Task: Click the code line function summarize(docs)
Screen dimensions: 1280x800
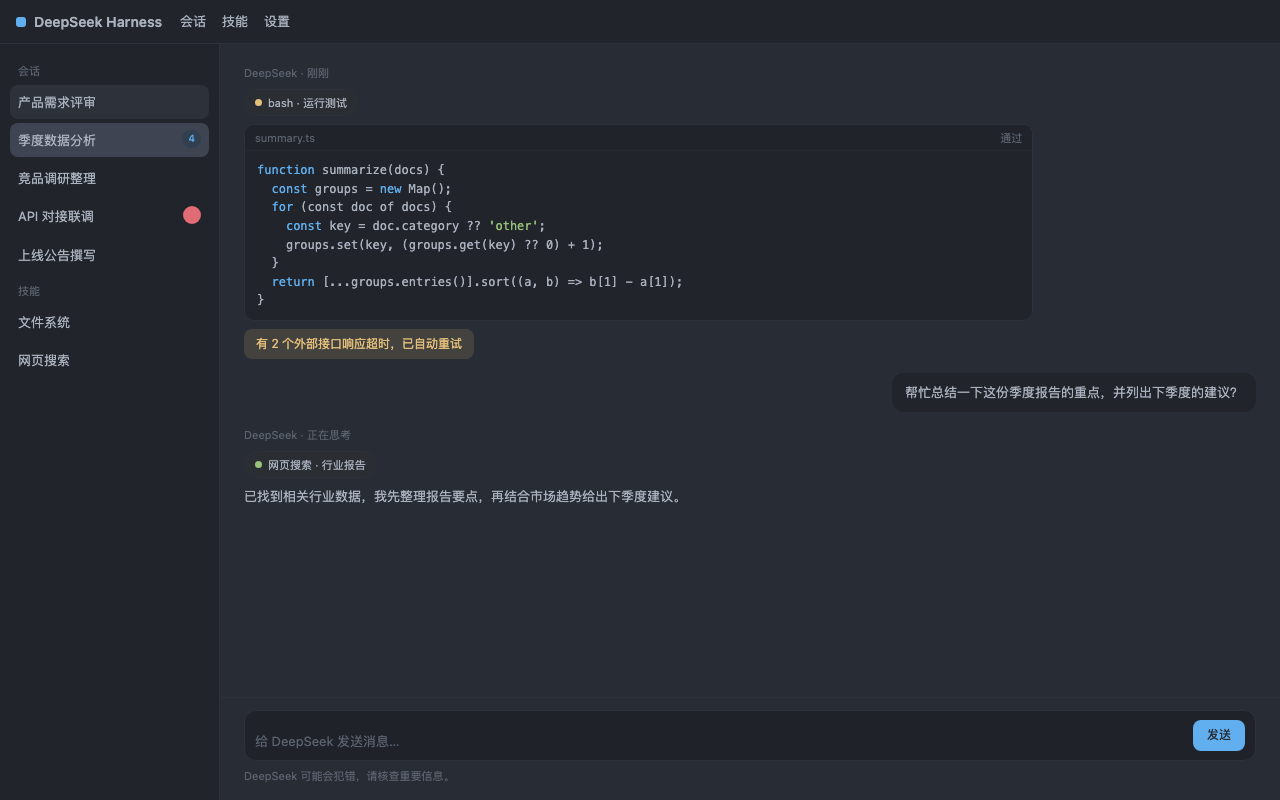Action: 351,170
